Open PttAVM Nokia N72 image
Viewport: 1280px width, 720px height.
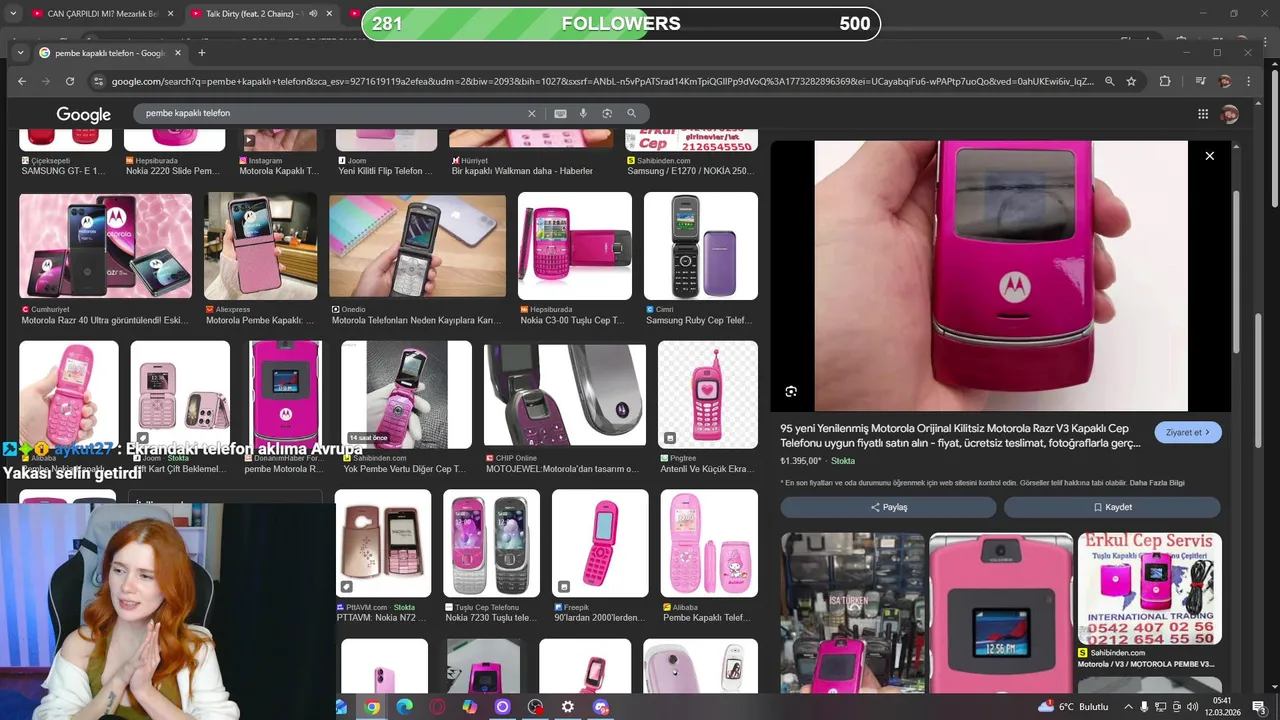click(x=383, y=543)
